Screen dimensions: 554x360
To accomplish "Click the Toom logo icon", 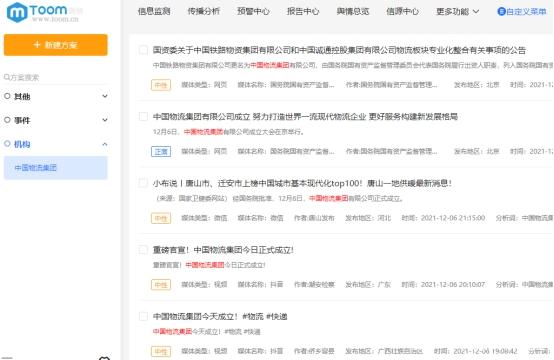I will click(17, 12).
